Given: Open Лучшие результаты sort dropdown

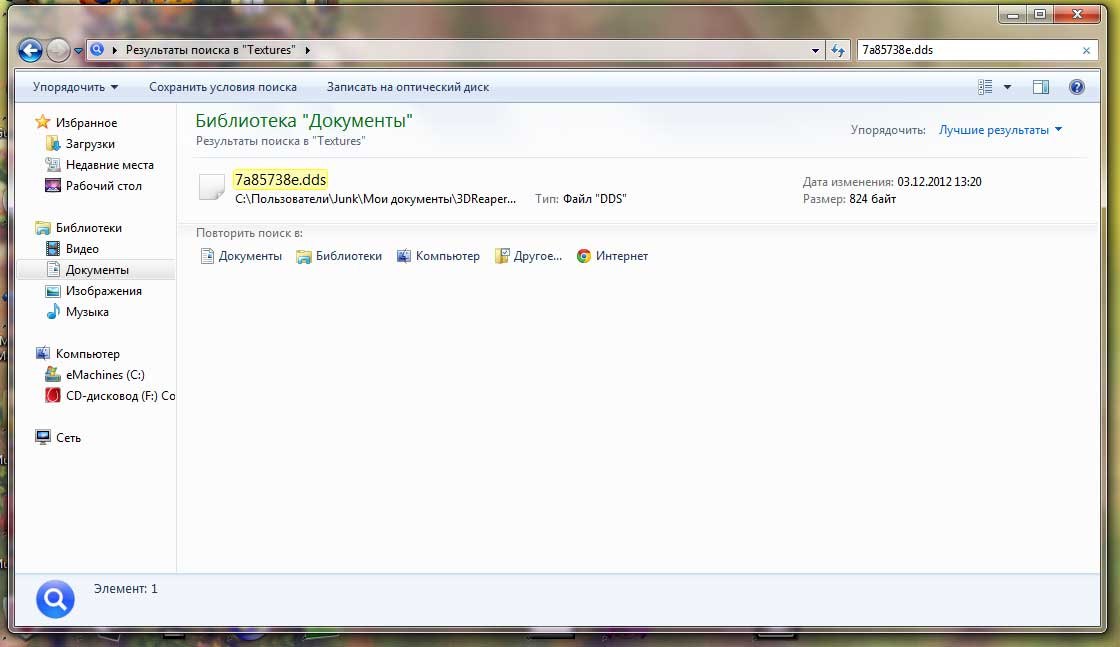Looking at the screenshot, I should tap(1000, 130).
